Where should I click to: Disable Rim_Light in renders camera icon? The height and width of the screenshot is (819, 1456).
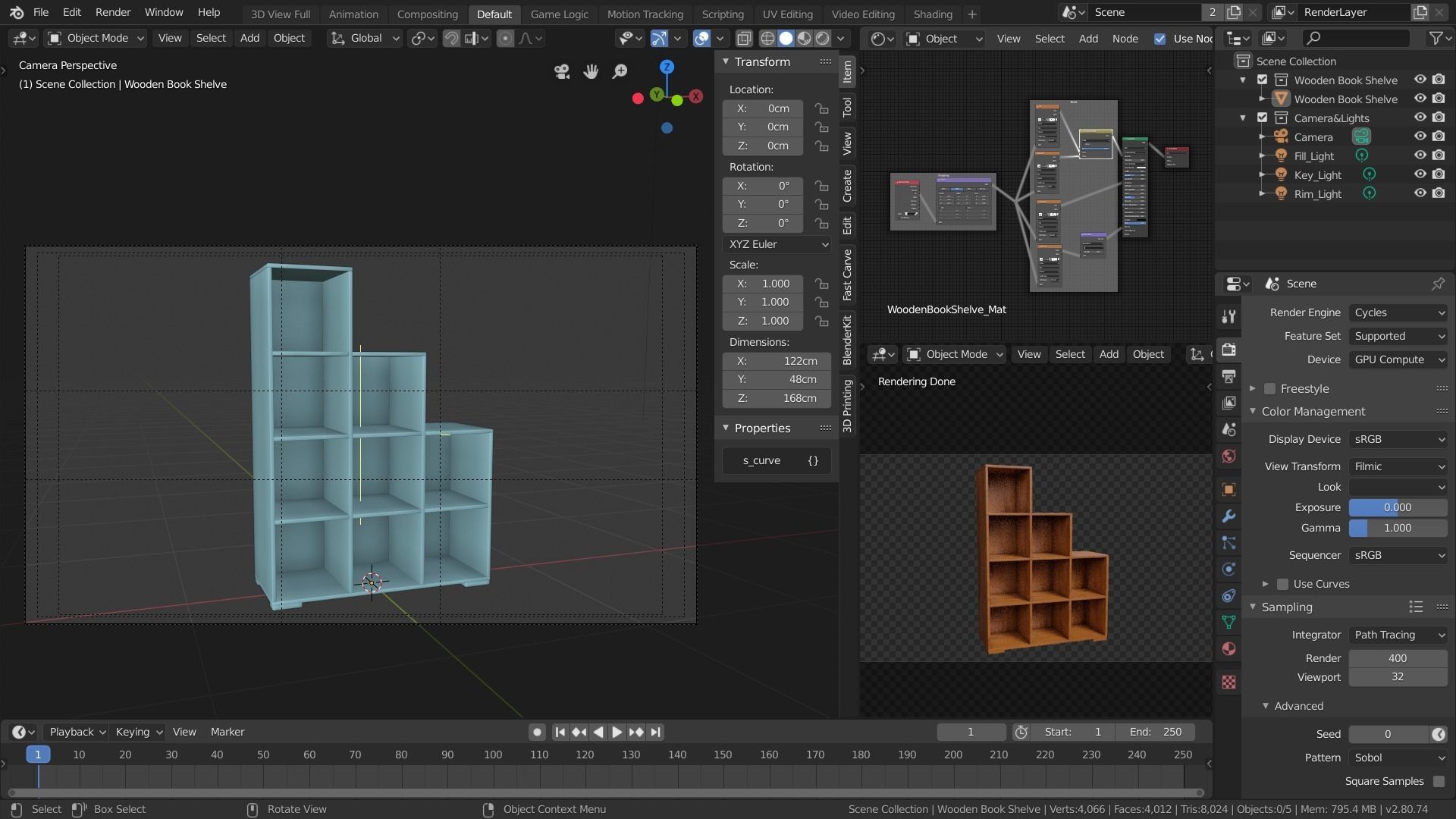[x=1439, y=193]
